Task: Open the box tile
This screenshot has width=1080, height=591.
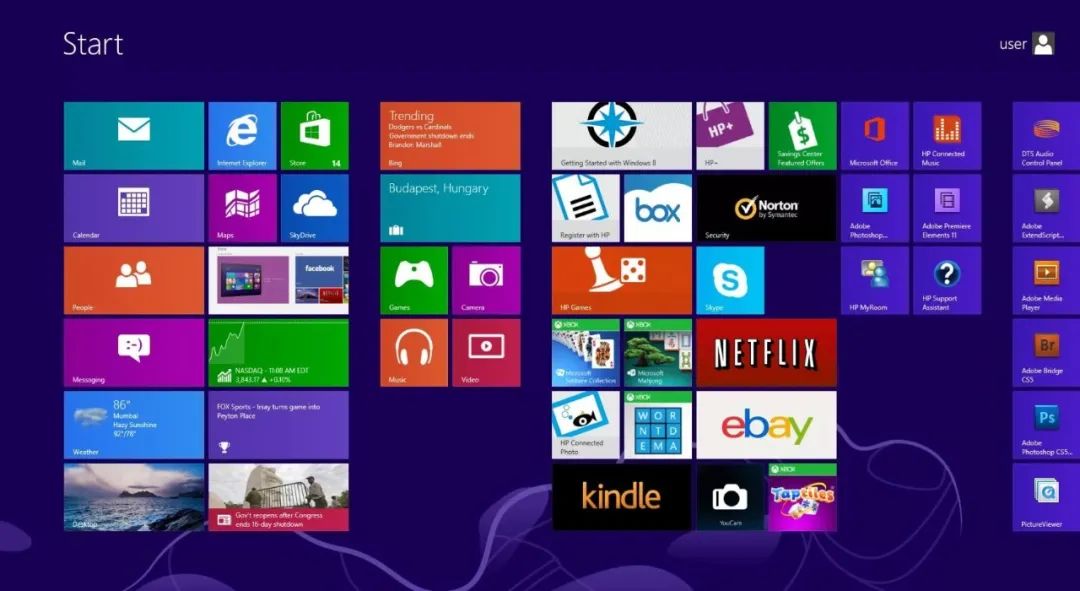Action: [x=658, y=208]
